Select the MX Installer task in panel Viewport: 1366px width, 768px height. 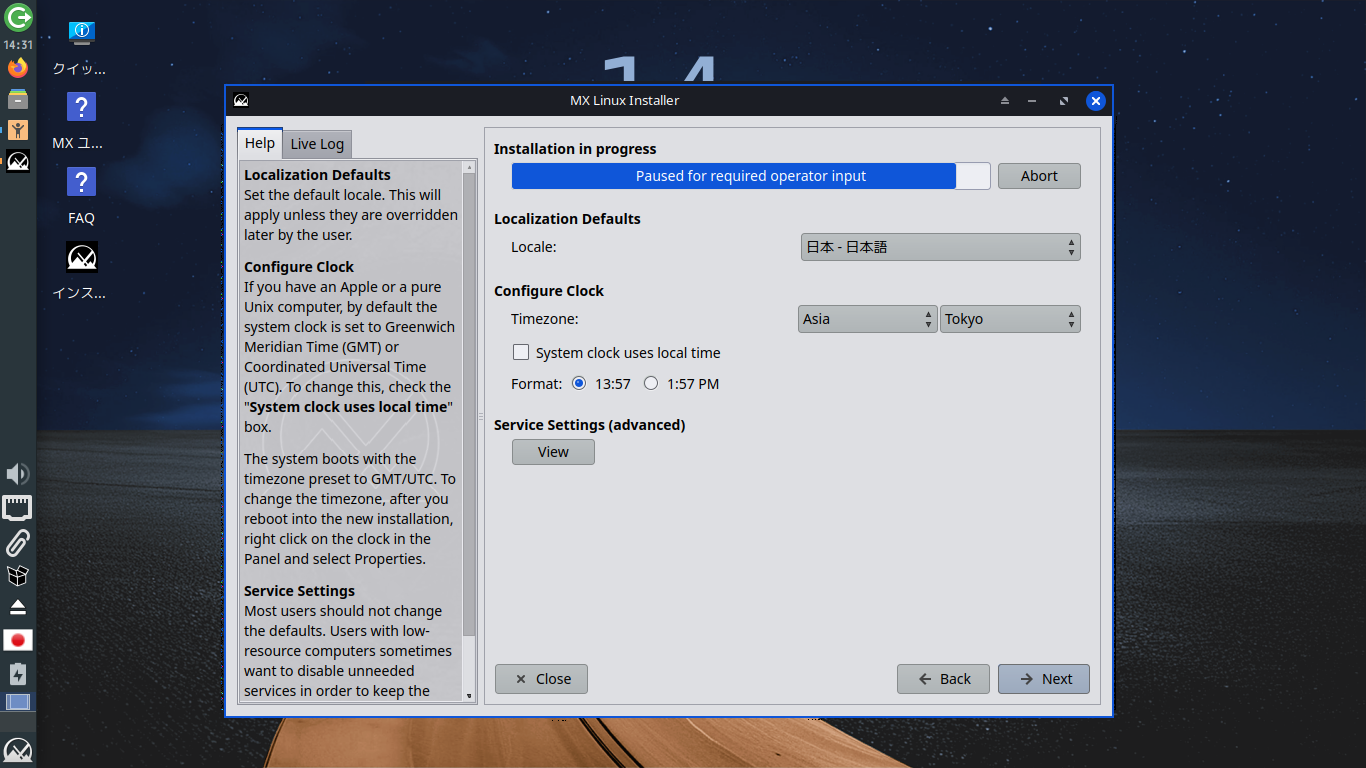(x=18, y=160)
